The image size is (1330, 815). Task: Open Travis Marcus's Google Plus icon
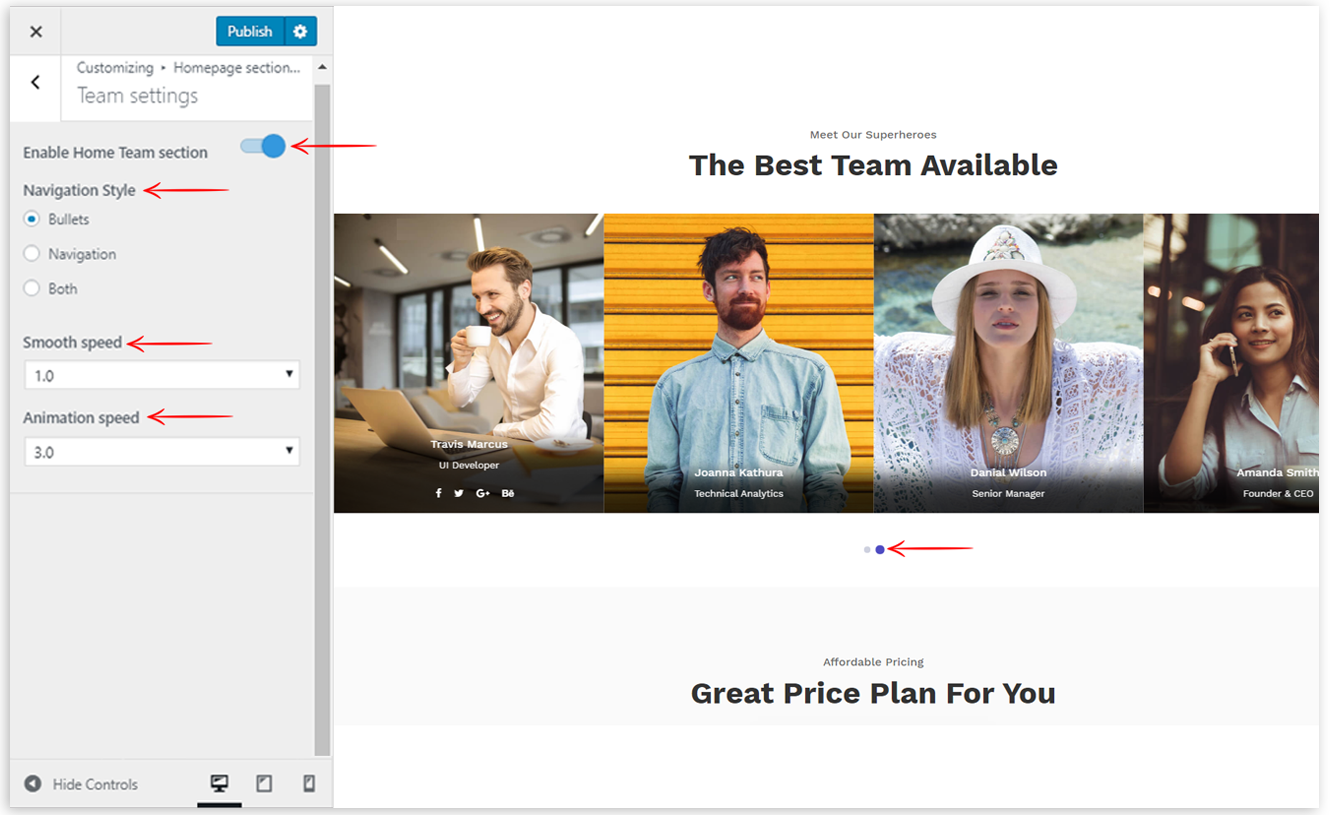(x=483, y=493)
